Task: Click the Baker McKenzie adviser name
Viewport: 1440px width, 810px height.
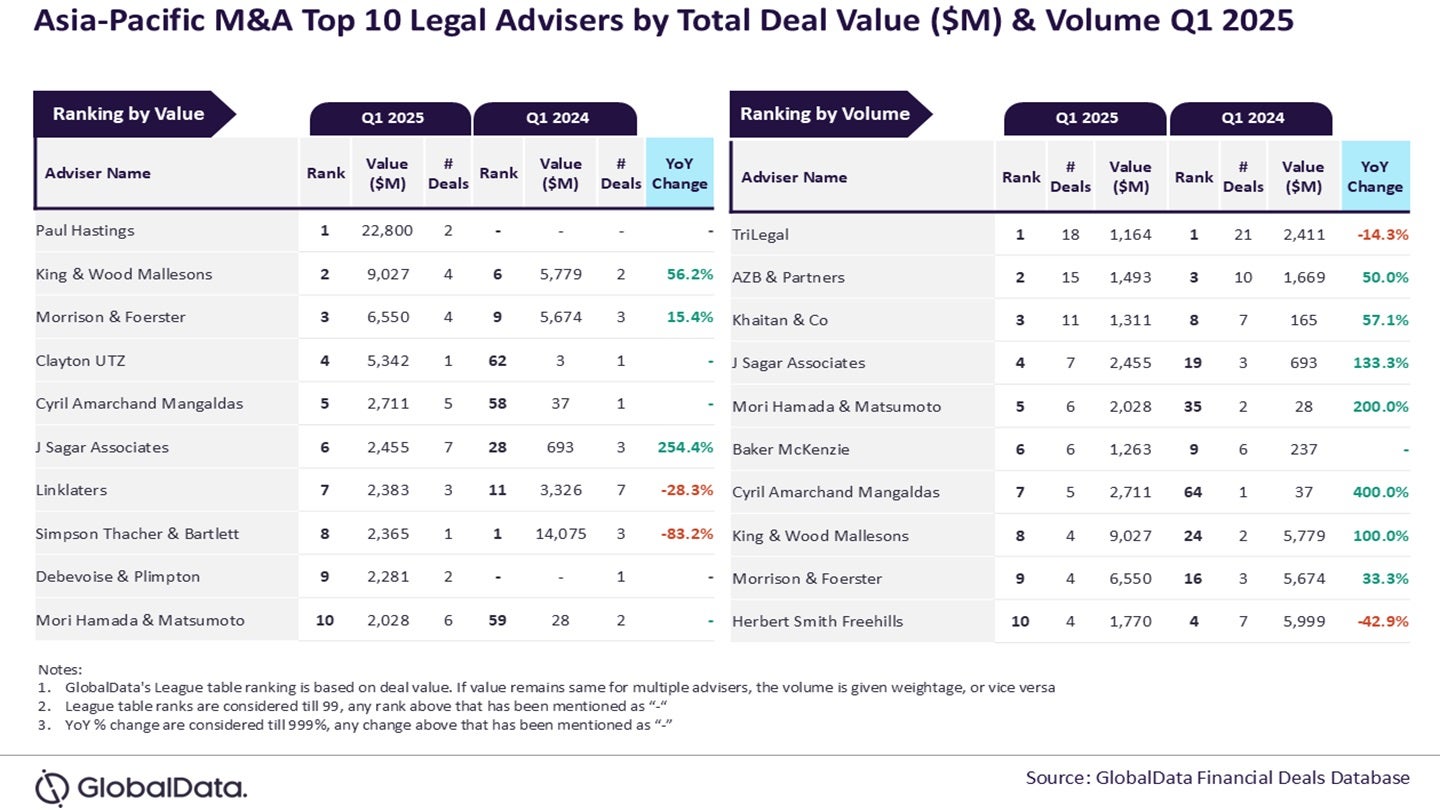Action: pyautogui.click(x=791, y=450)
